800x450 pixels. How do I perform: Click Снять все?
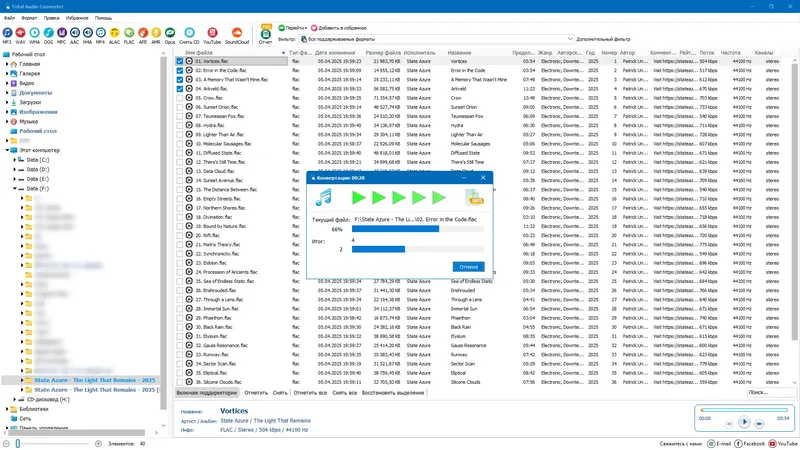[x=344, y=393]
